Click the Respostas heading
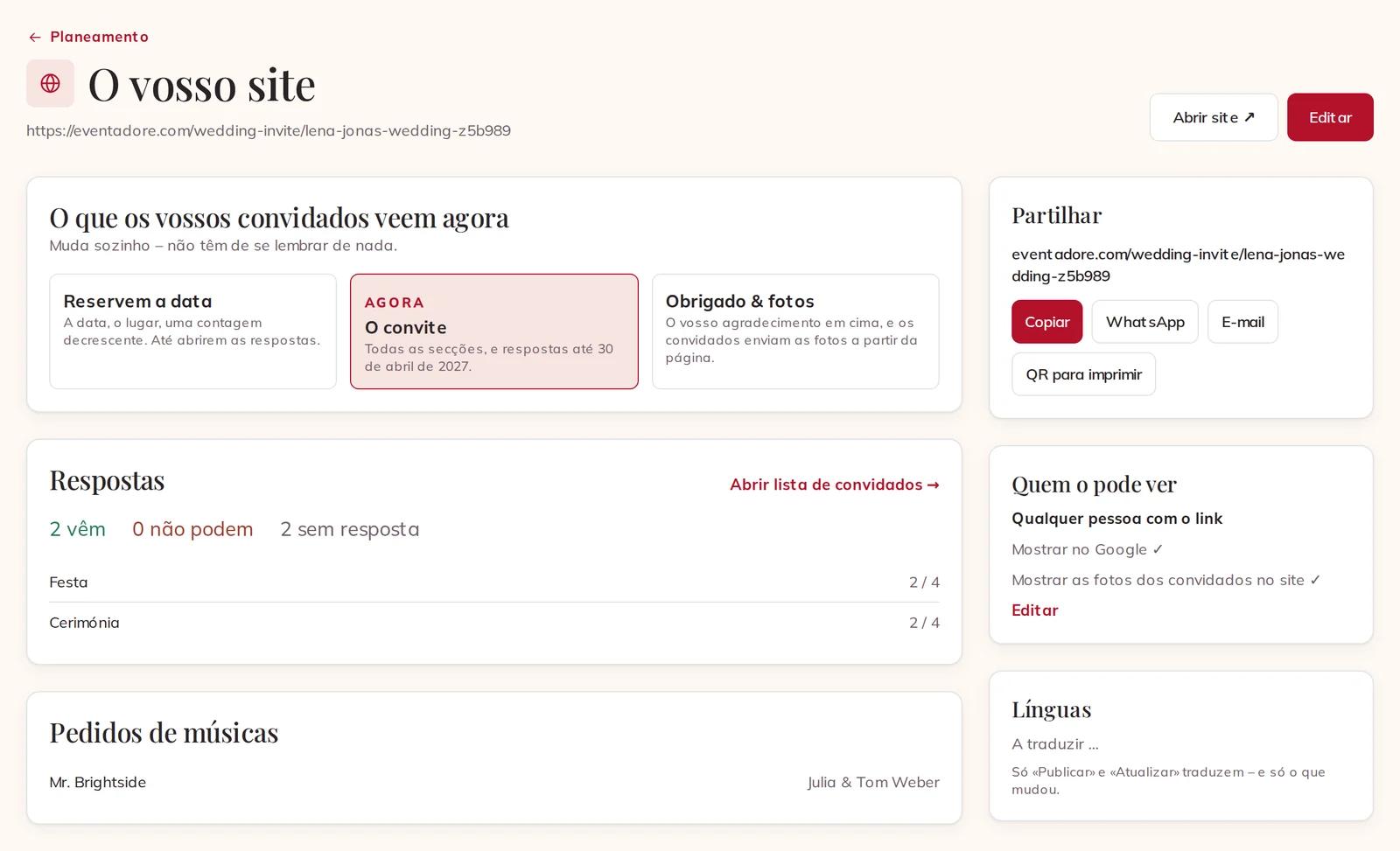This screenshot has height=851, width=1400. 107,480
